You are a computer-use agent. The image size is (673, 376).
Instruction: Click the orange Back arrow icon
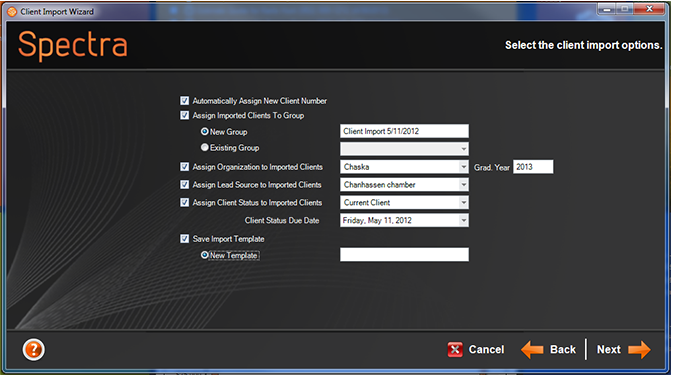coord(532,350)
